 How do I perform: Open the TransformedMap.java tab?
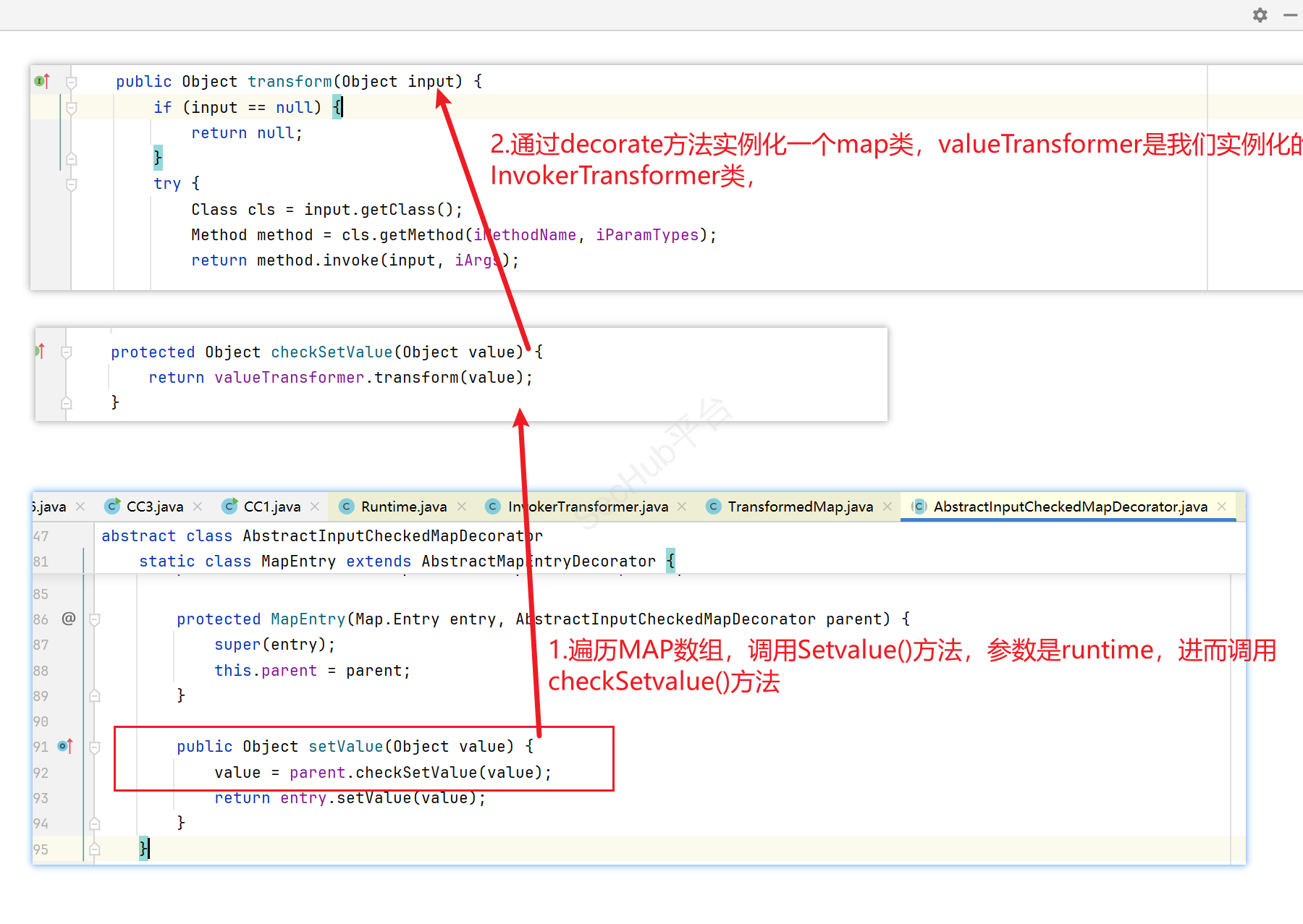click(x=800, y=506)
